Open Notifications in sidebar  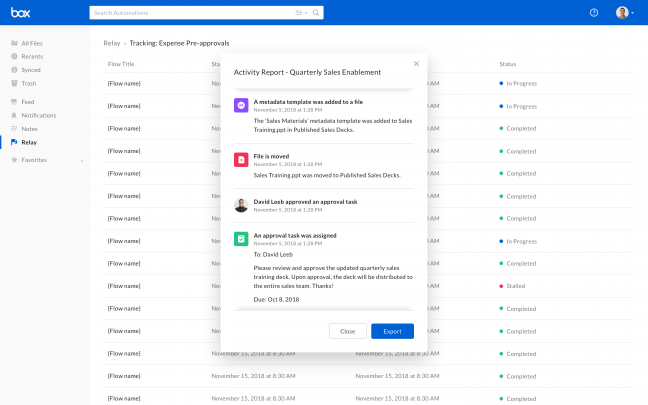(x=39, y=115)
